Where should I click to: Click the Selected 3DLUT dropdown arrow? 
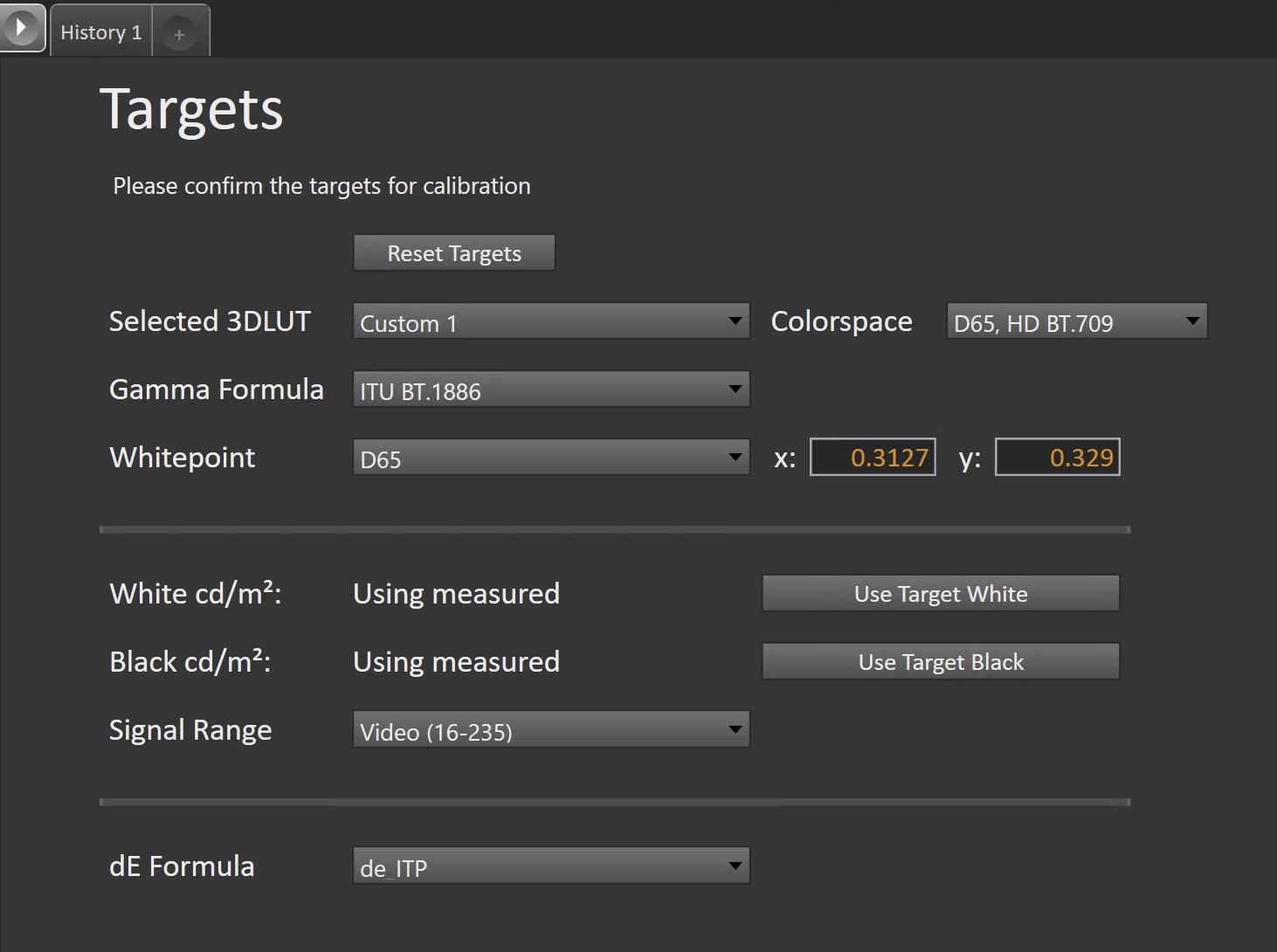(735, 321)
